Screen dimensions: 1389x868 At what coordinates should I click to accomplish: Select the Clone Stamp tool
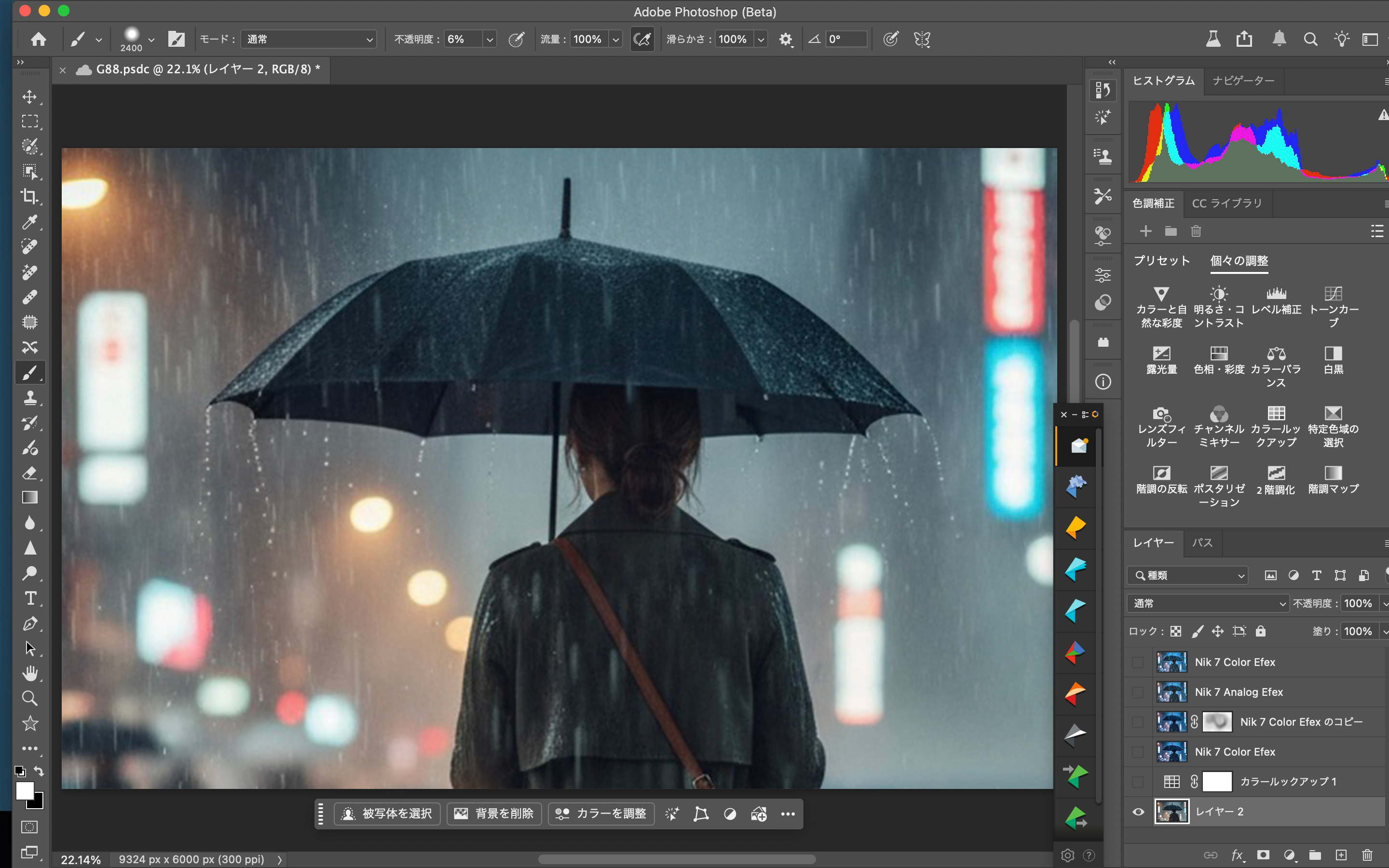pyautogui.click(x=30, y=397)
